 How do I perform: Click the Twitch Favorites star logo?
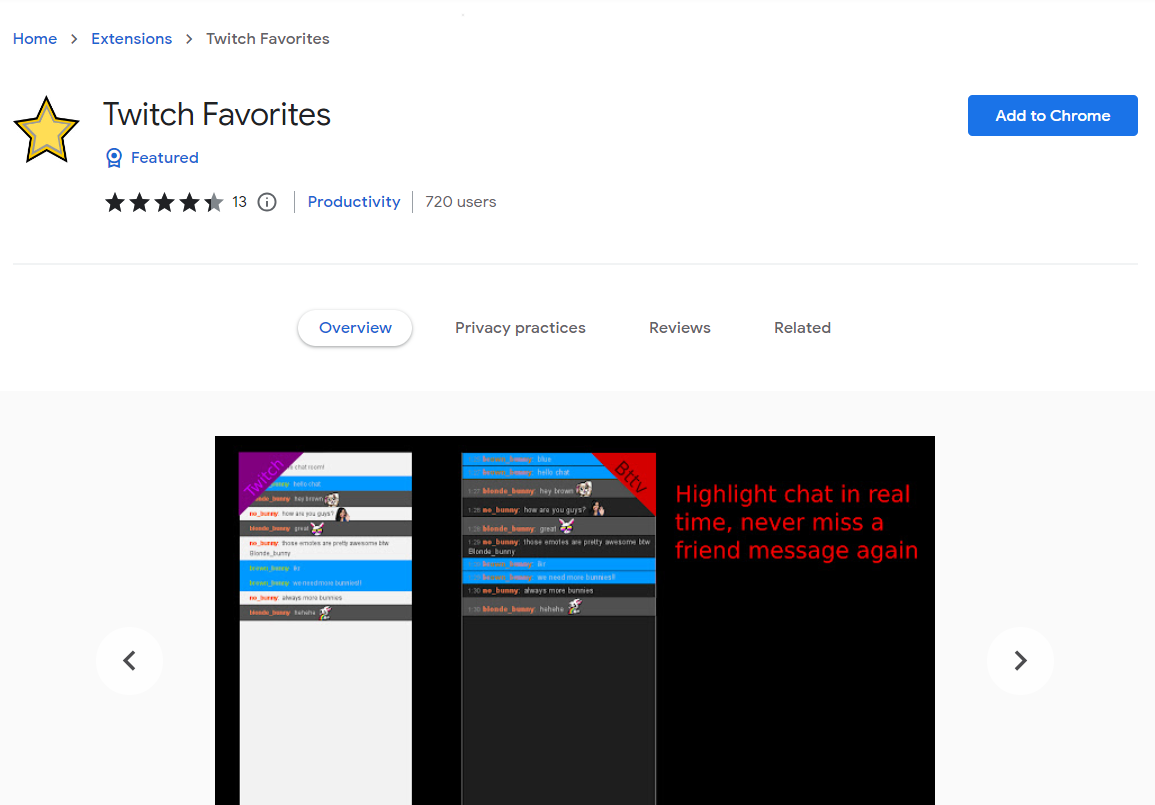tap(46, 128)
